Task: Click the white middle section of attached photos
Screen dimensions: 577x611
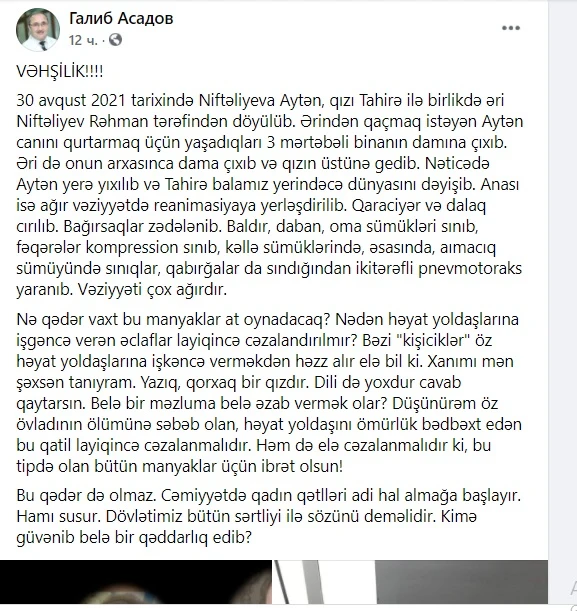Action: pos(323,582)
